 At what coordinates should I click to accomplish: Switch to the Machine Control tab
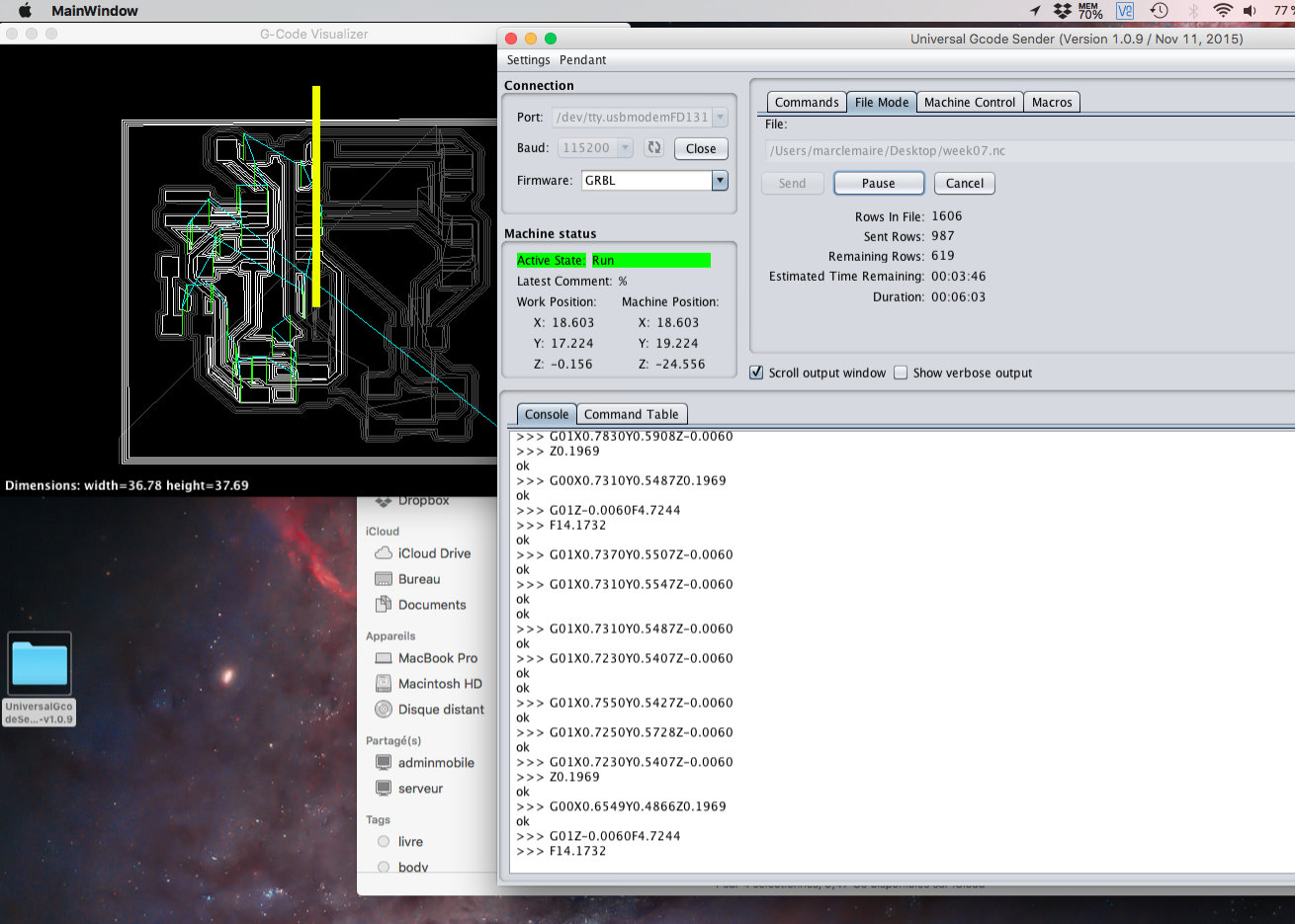pos(970,102)
